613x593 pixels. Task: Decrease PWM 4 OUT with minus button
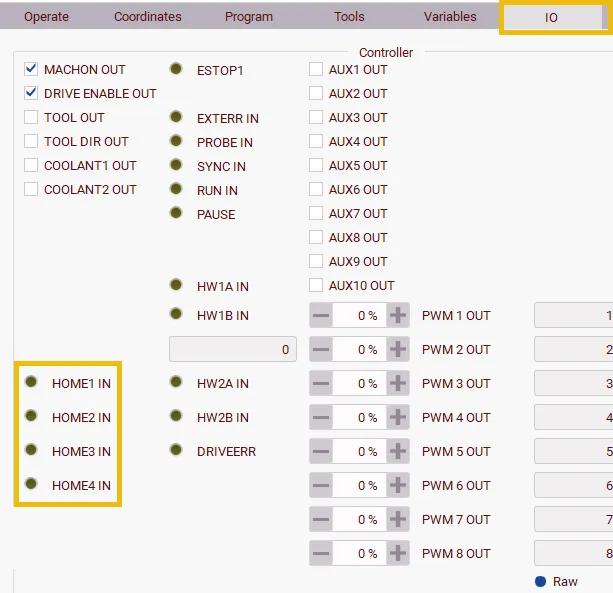point(321,417)
